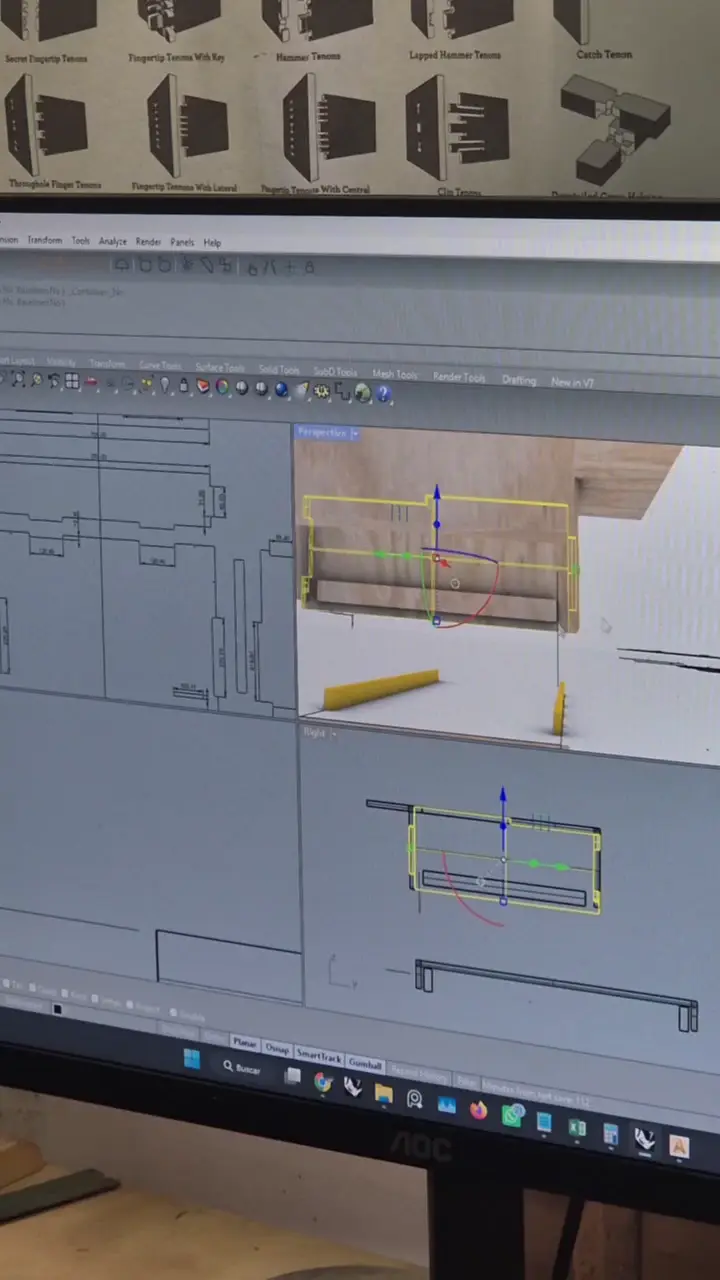Click the Buscar search box on taskbar
720x1280 pixels.
(x=242, y=1068)
